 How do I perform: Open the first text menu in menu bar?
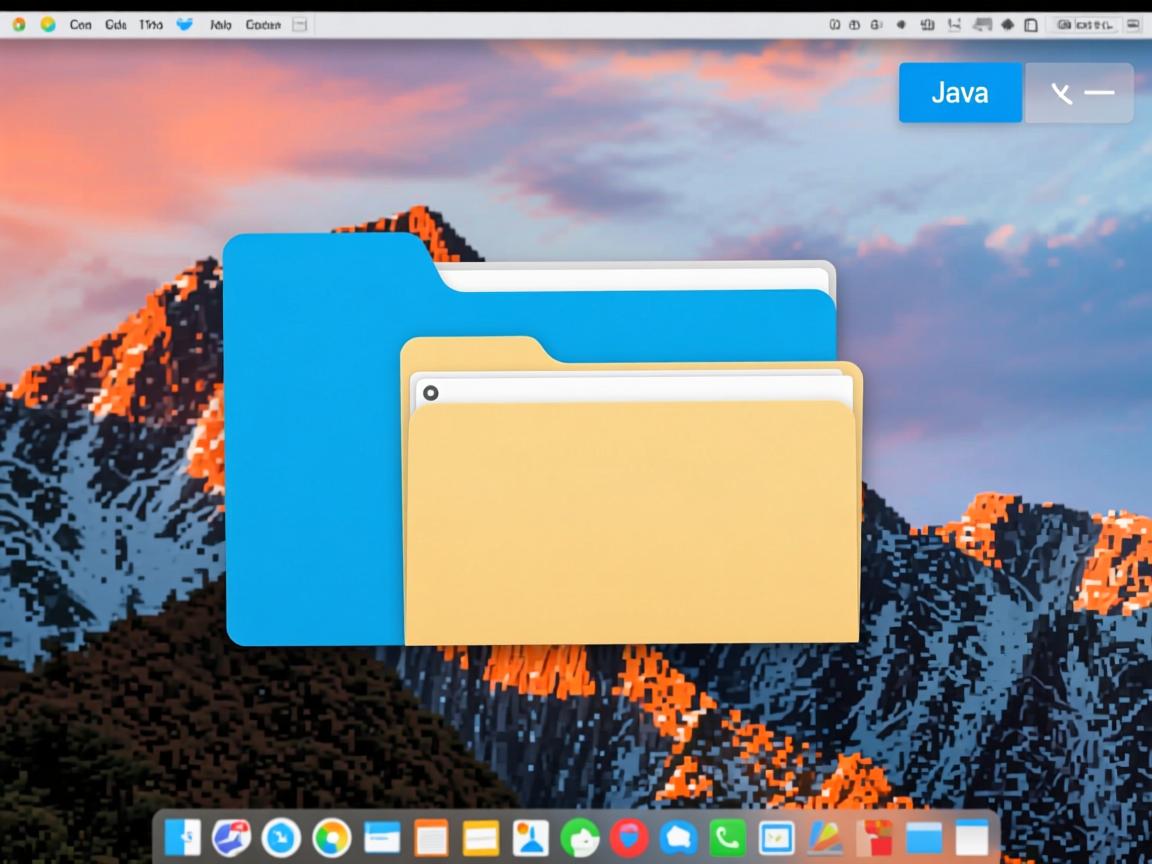[81, 24]
